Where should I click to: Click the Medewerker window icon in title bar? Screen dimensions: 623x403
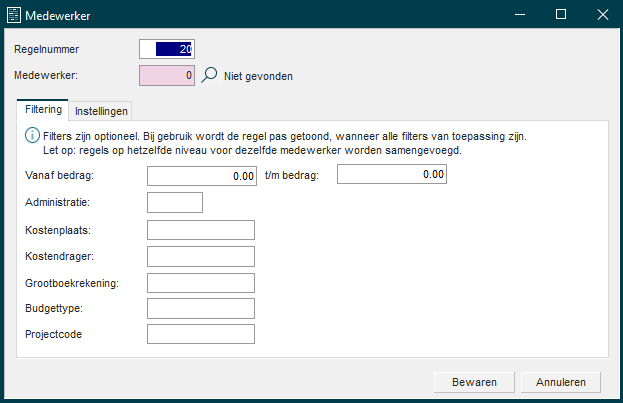coord(13,14)
